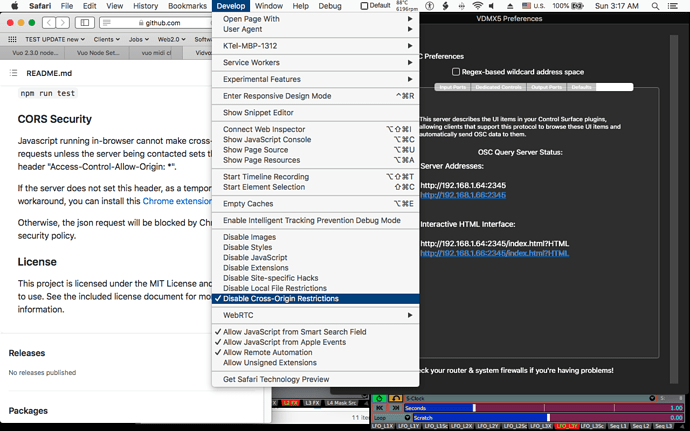The image size is (690, 431).
Task: Open the Debug menu
Action: coord(330,6)
